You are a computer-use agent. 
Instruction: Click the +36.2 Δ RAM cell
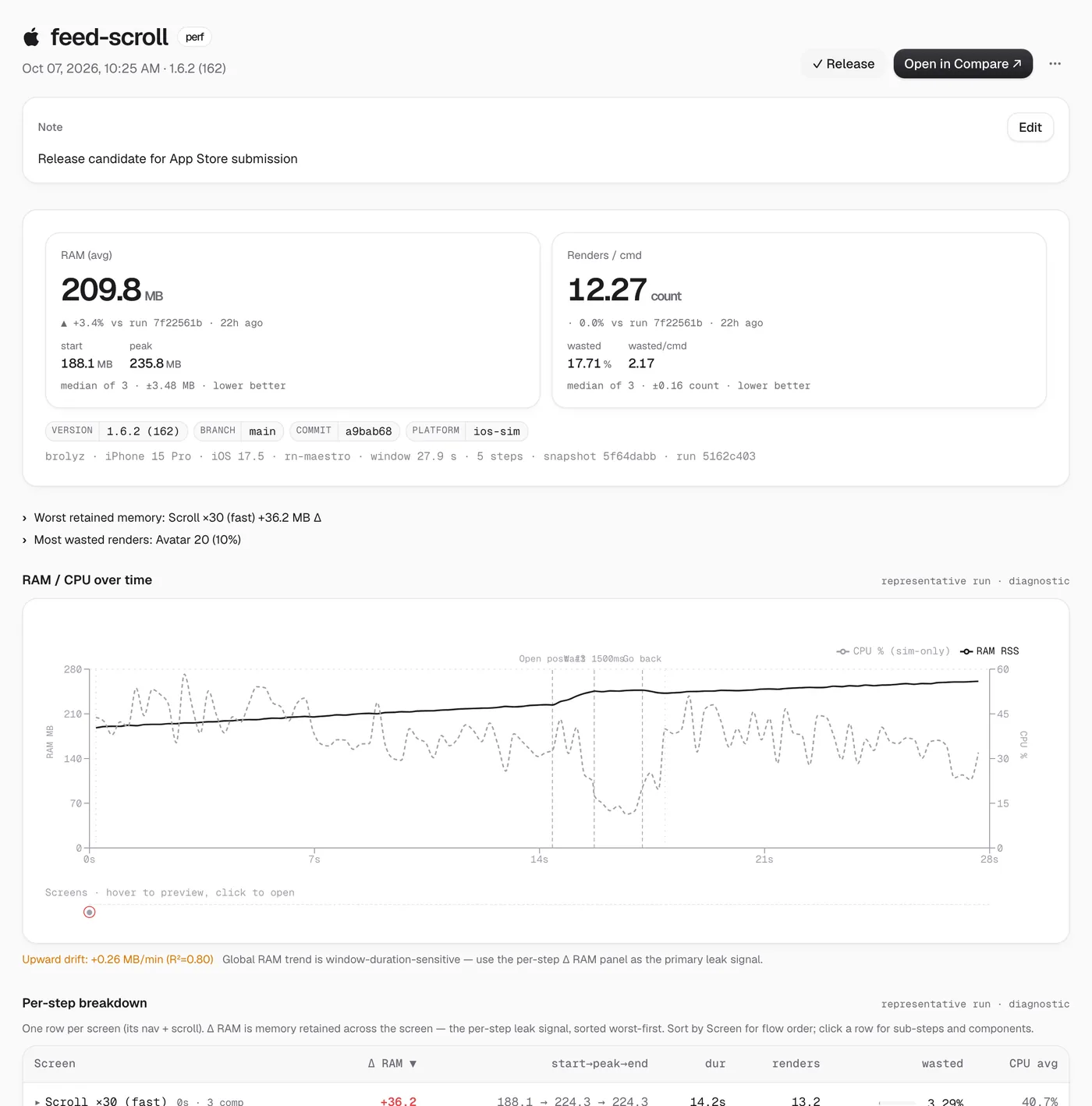click(x=399, y=1101)
